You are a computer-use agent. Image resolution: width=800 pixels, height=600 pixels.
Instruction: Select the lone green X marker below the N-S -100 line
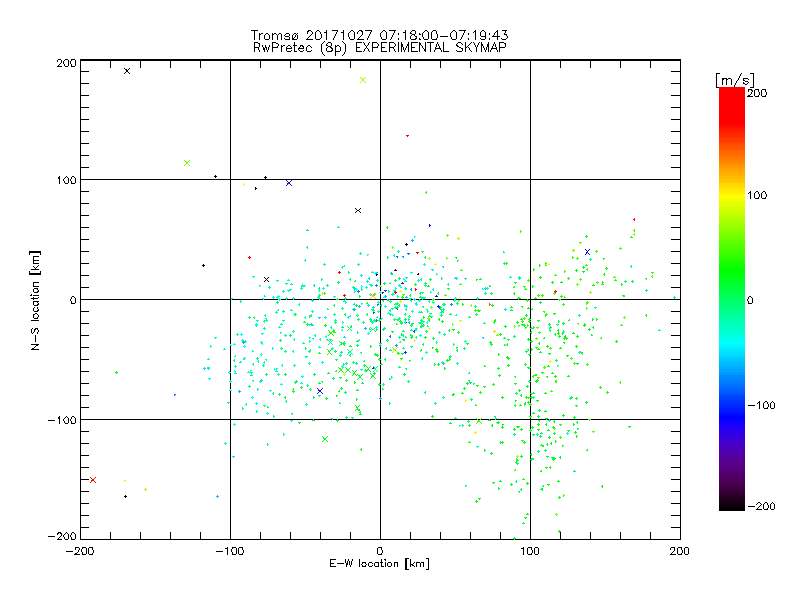[325, 439]
